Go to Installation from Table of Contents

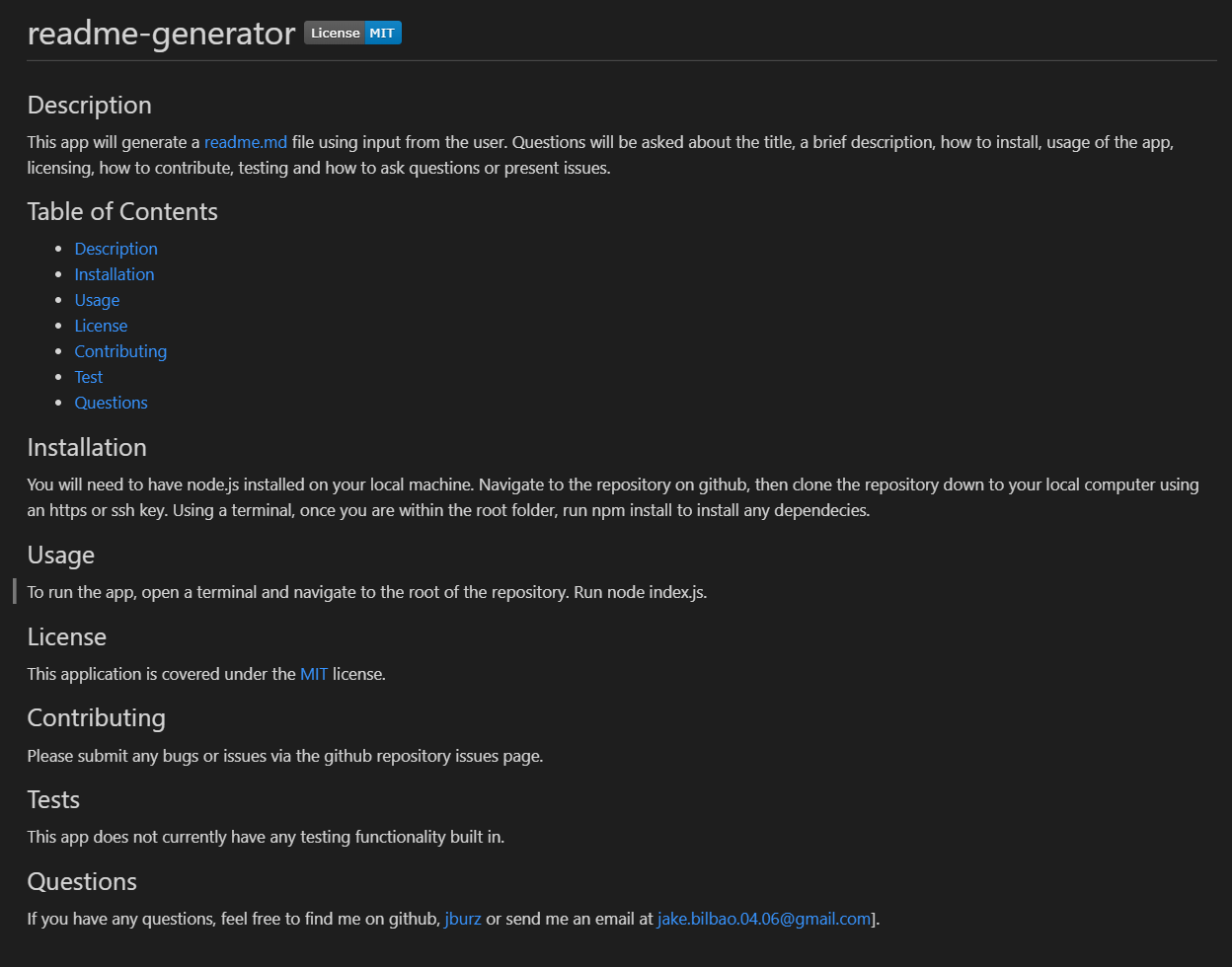click(115, 274)
